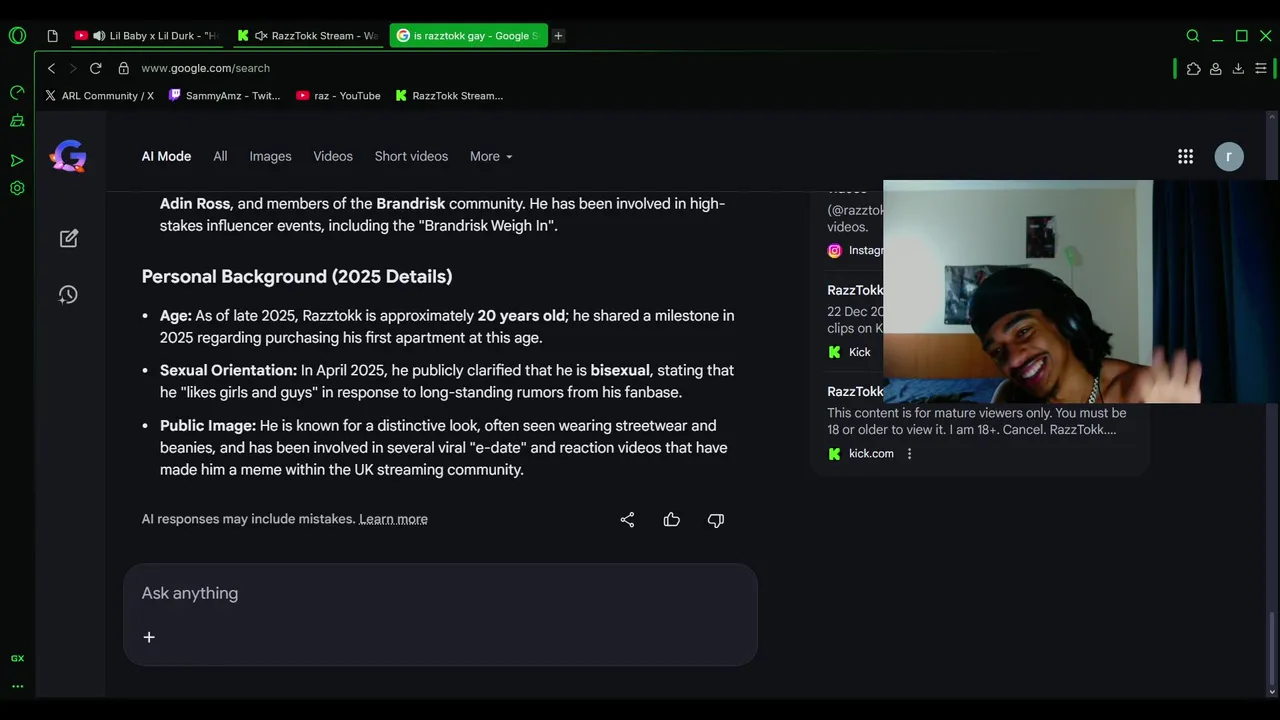Click the bold 'bisexual' word
1280x720 pixels.
coord(620,370)
